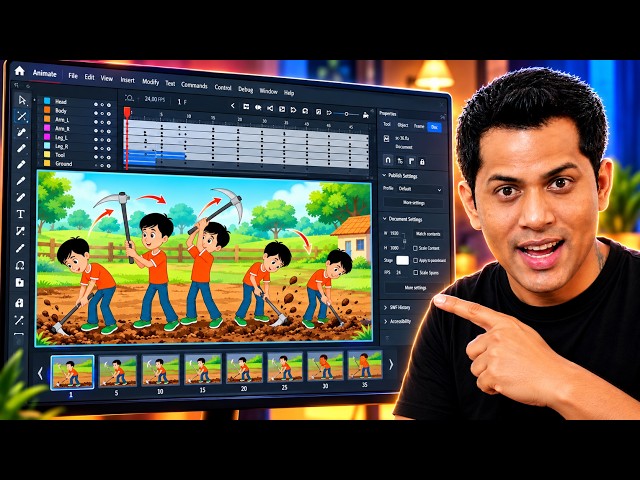Click the timeline zoom slider handle

coord(346,114)
